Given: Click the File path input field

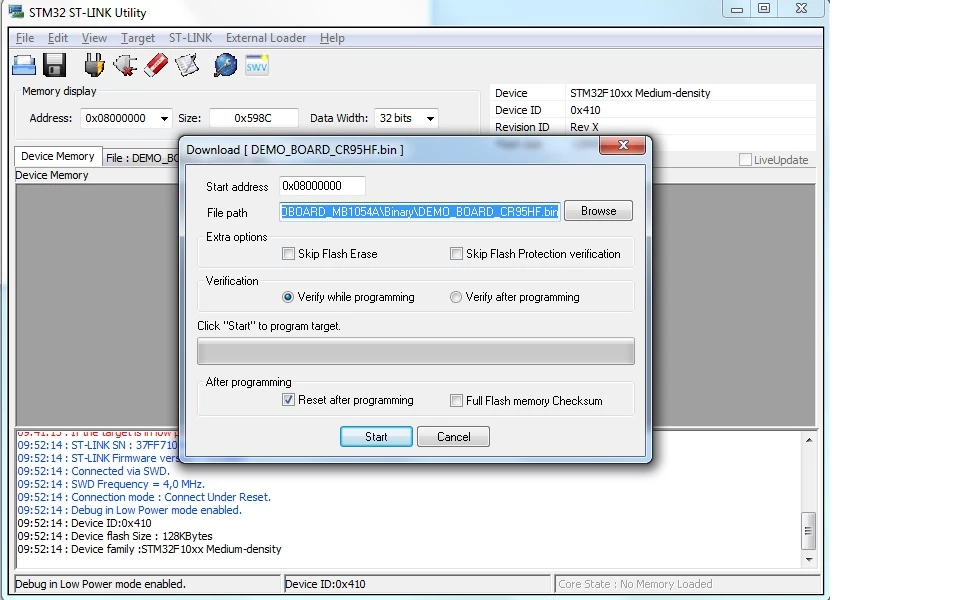Looking at the screenshot, I should 420,212.
